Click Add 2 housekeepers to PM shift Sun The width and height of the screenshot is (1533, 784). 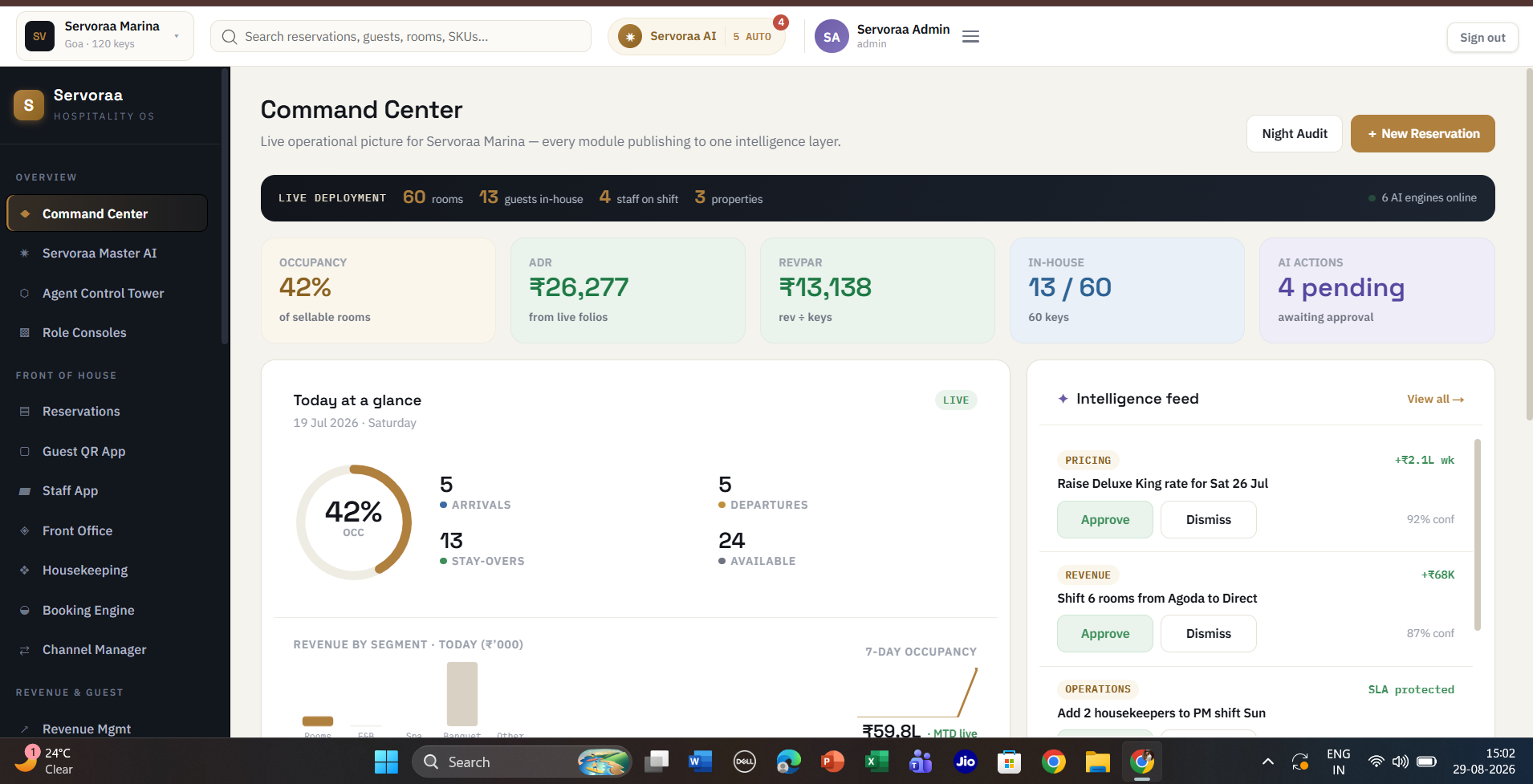pos(1161,713)
